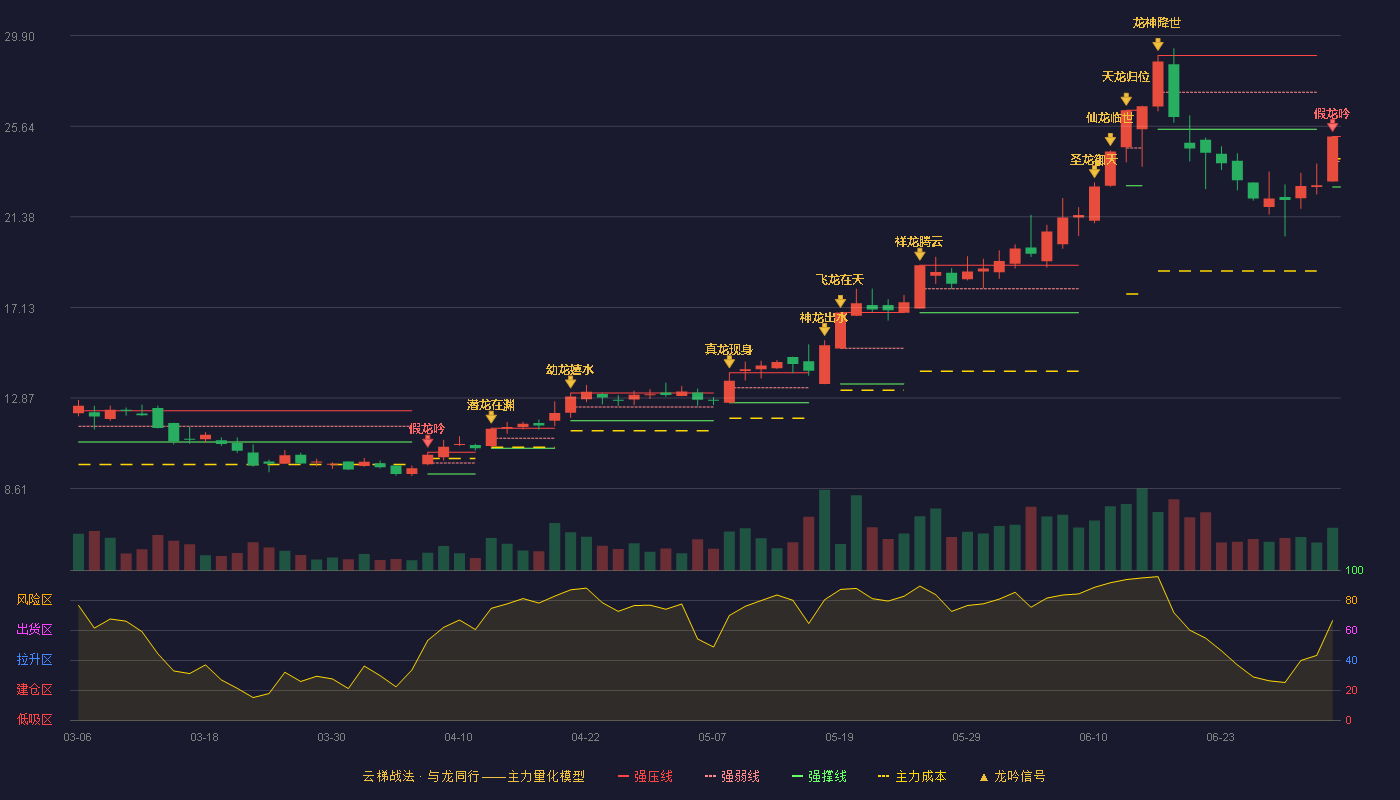Click the 建仓区 zone label
Image resolution: width=1400 pixels, height=800 pixels.
[x=35, y=690]
